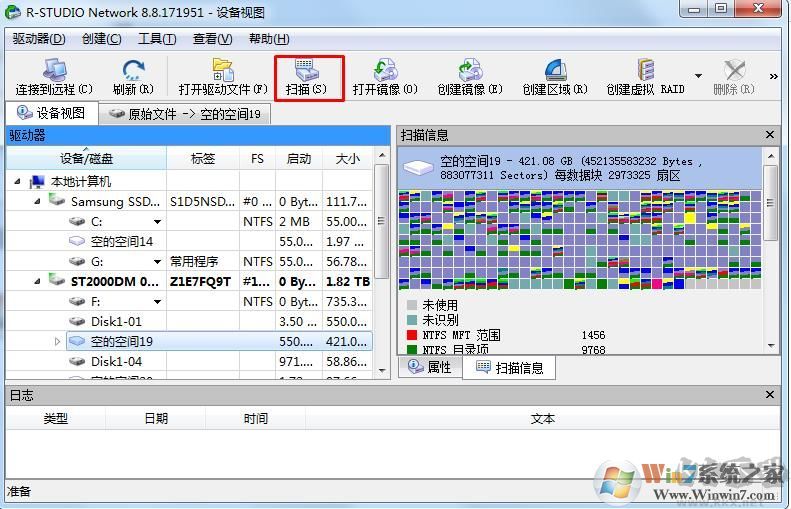The width and height of the screenshot is (791, 509).
Task: Create a region with 创建区域 tool
Action: coord(555,77)
